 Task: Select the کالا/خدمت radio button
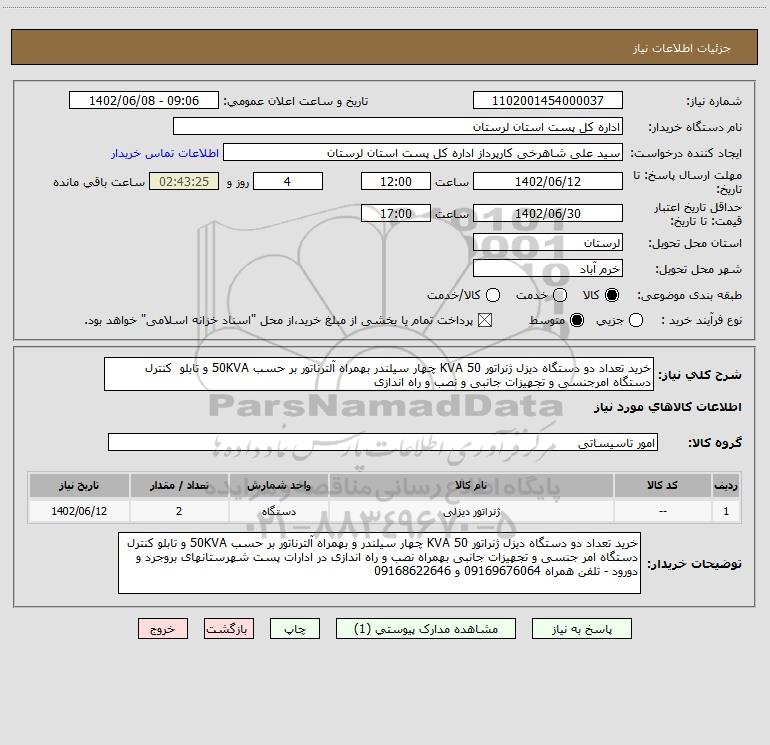pos(493,295)
